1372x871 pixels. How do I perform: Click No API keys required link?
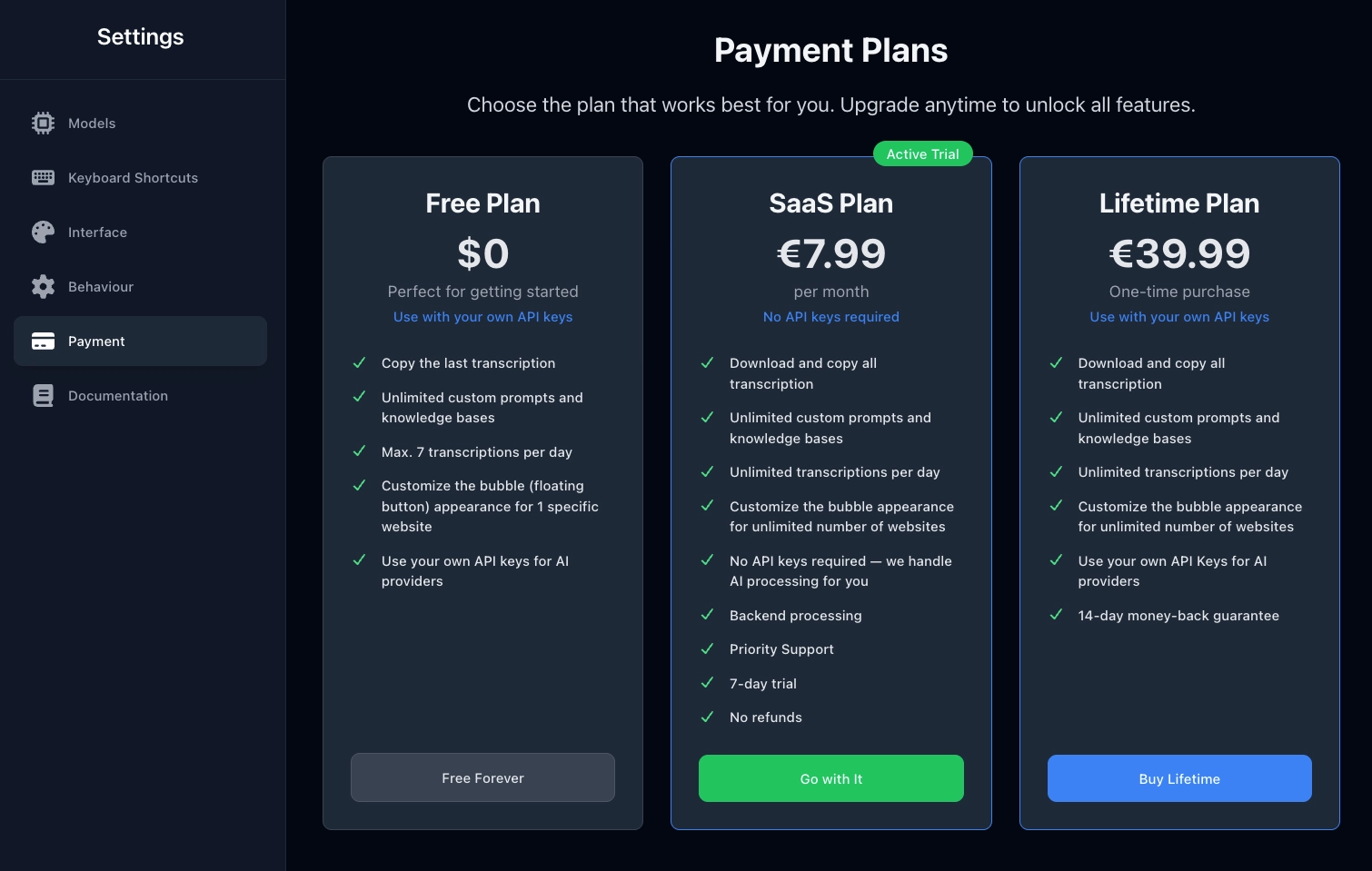pos(830,316)
